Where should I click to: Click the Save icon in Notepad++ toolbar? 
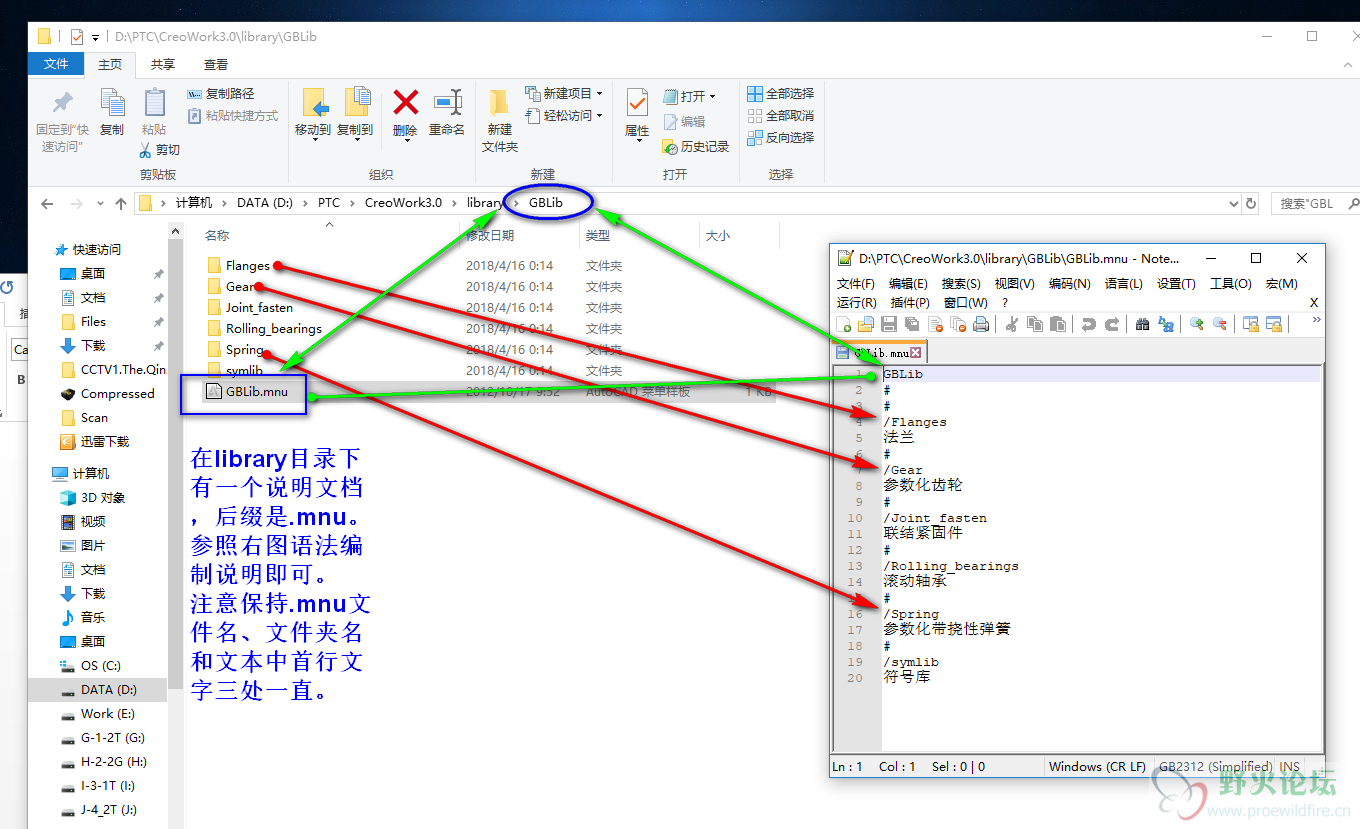[889, 324]
